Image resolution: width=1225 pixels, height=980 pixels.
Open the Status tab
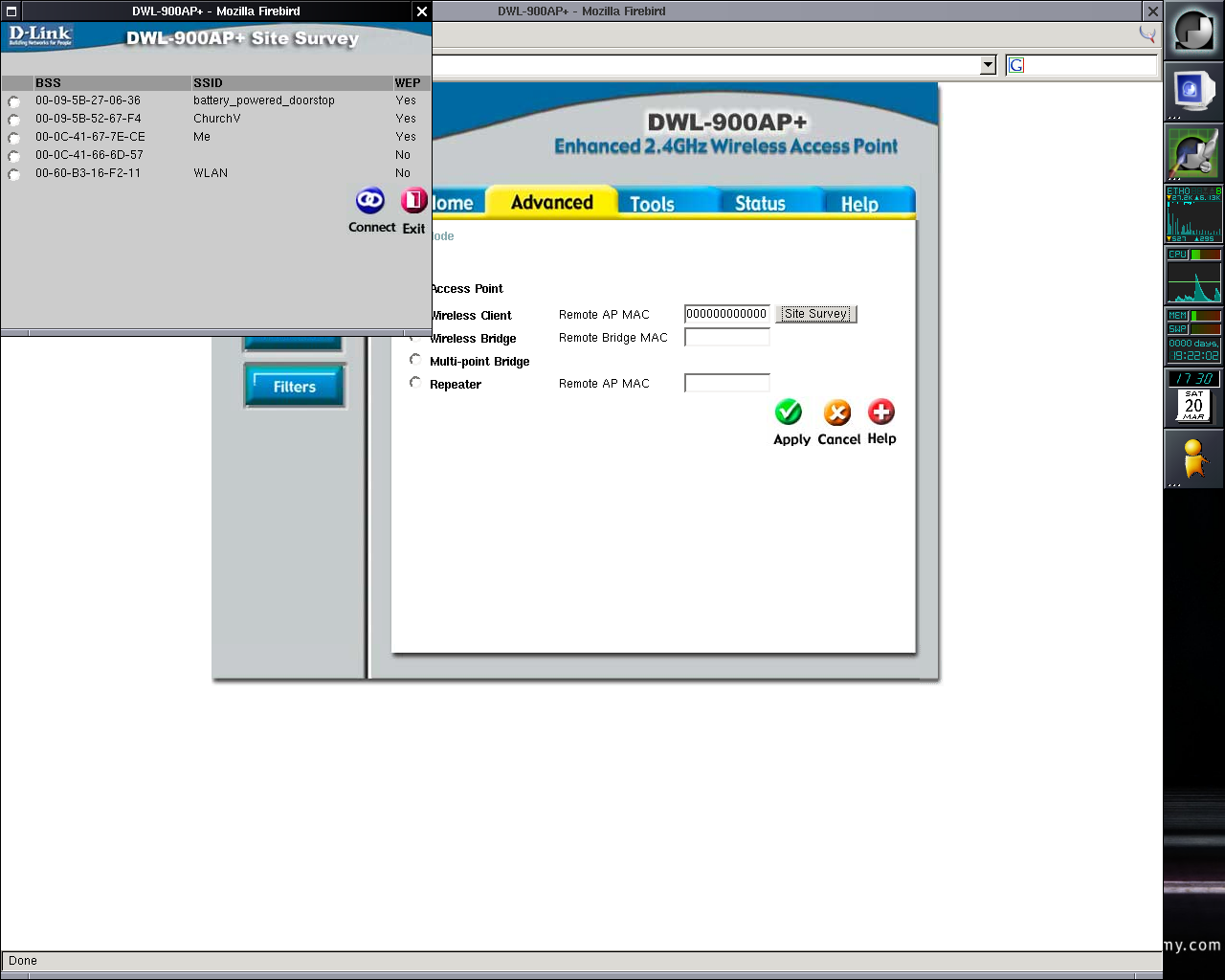point(760,203)
